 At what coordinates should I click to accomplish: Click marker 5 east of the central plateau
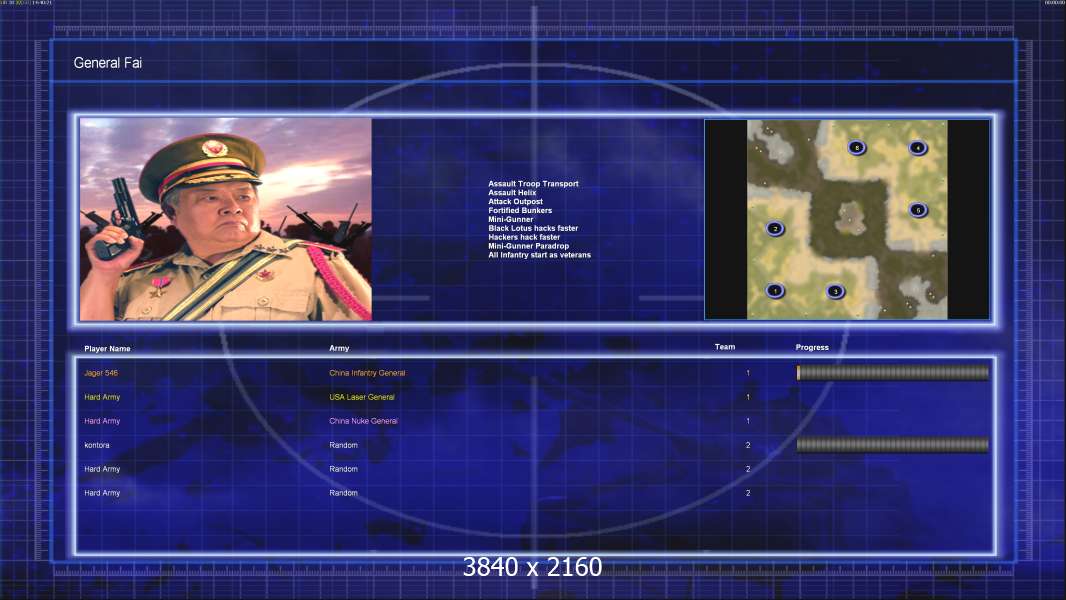pyautogui.click(x=918, y=210)
